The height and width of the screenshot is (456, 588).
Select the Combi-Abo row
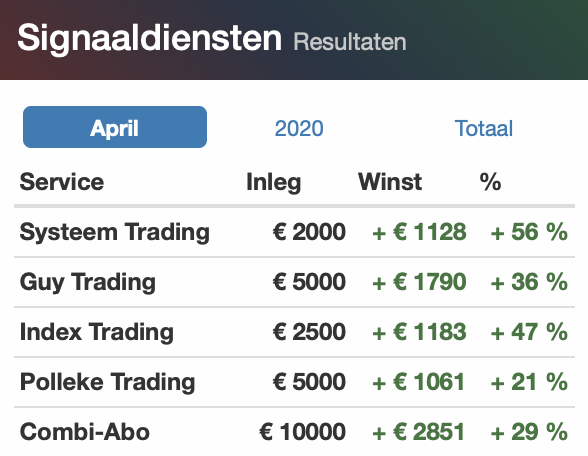pos(294,432)
